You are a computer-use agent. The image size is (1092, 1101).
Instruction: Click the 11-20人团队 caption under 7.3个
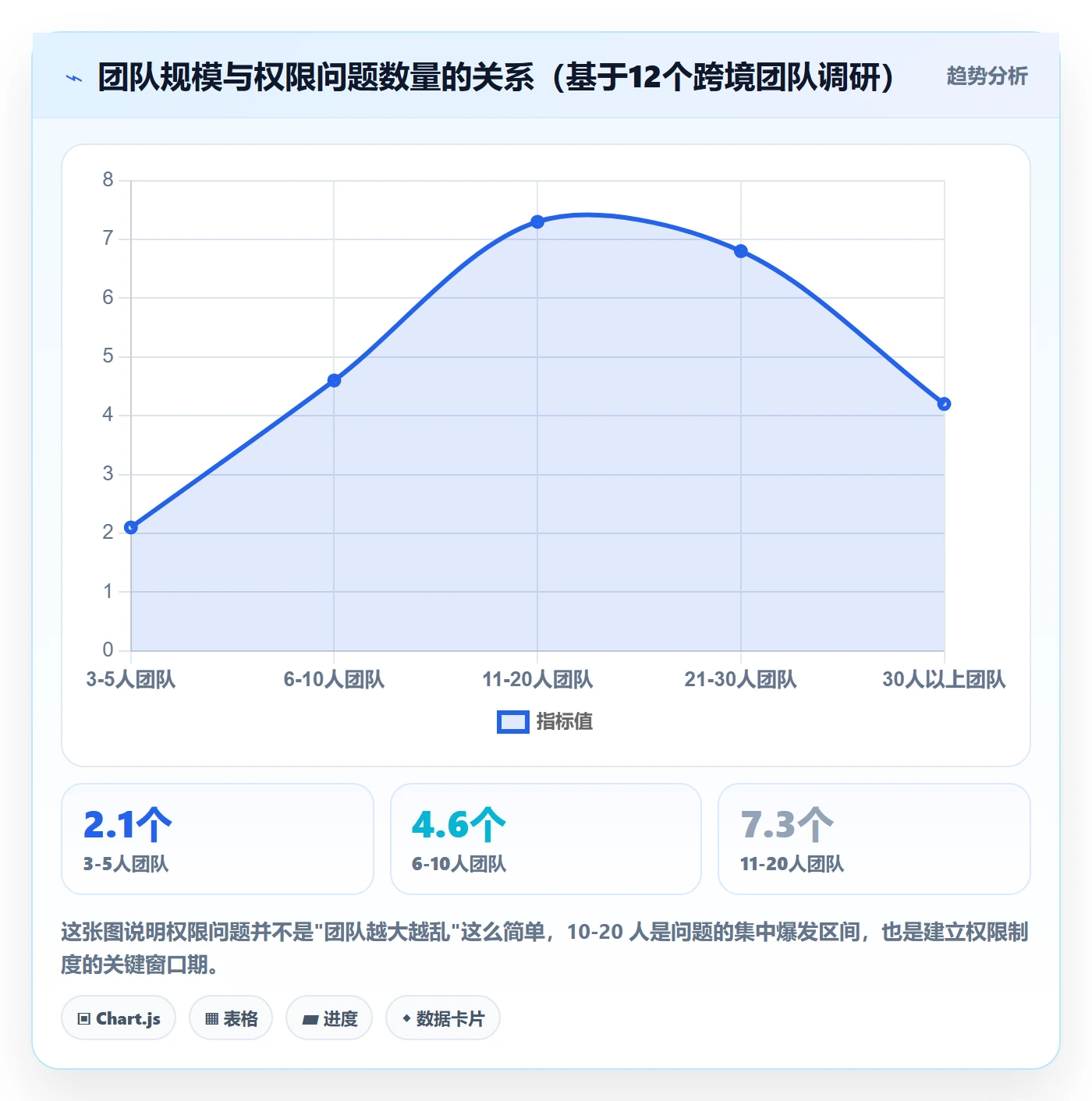coord(792,864)
